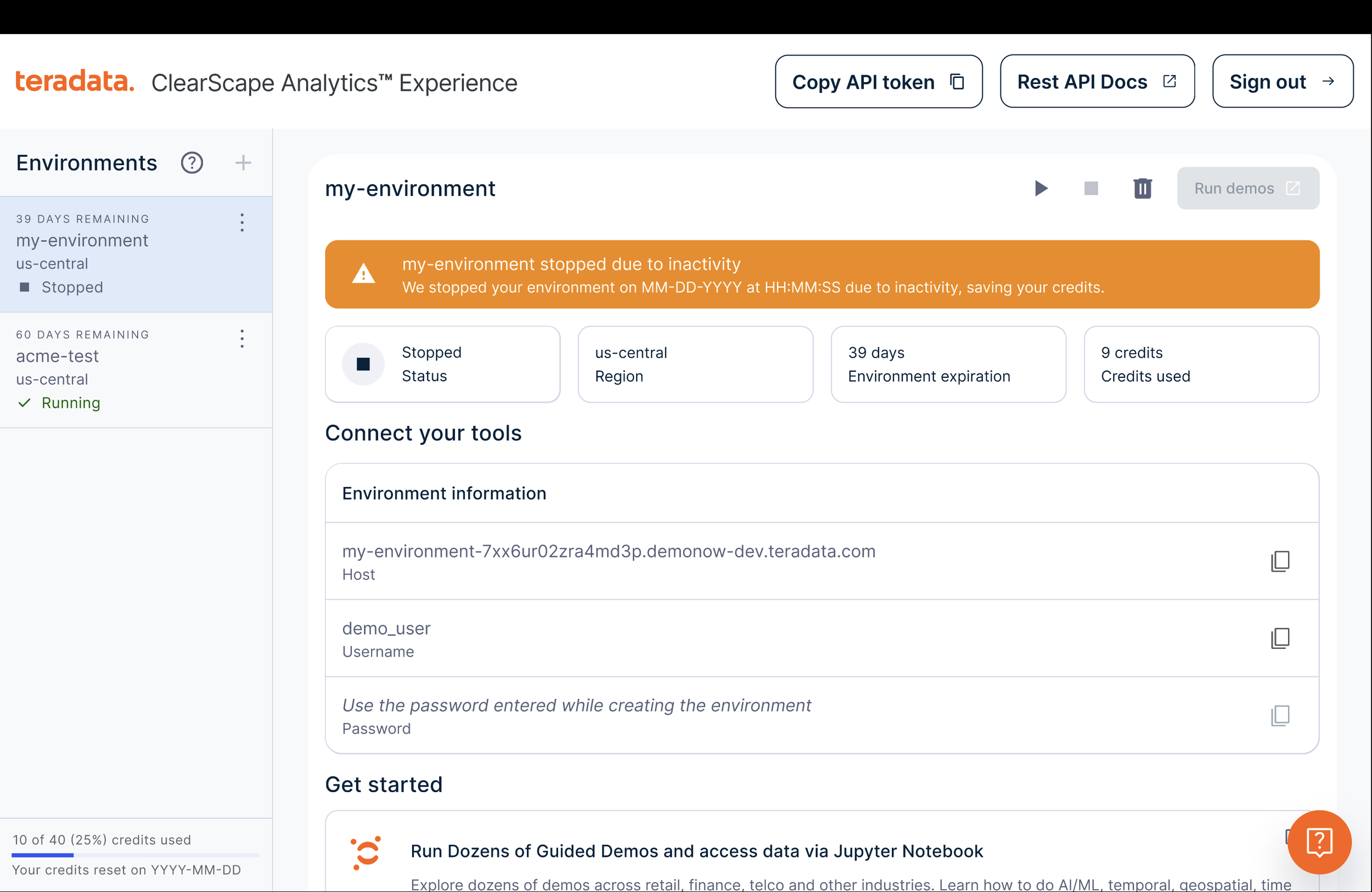Click '60 DAYS REMAINING' label
Image resolution: width=1372 pixels, height=892 pixels.
[x=82, y=335]
